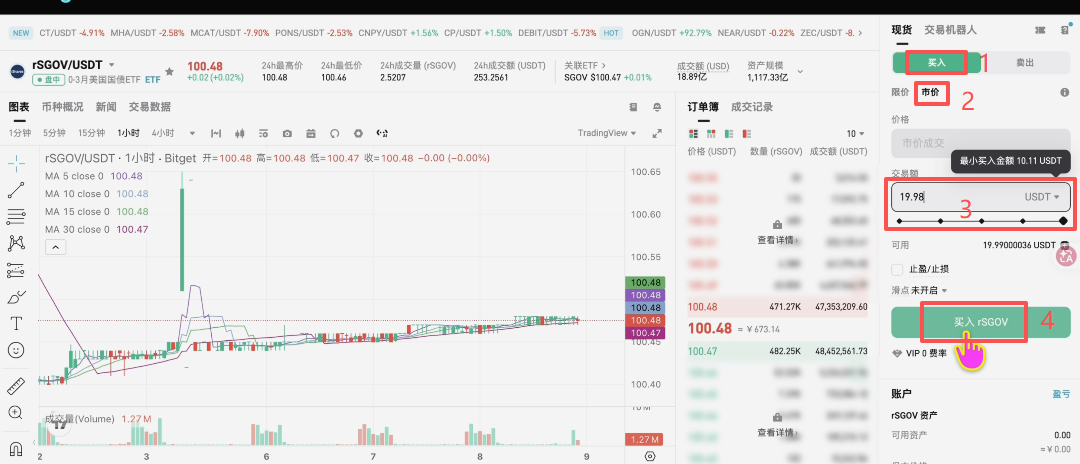Screen dimensions: 1080x464
Task: Expand the market stats chevron
Action: [x=800, y=71]
